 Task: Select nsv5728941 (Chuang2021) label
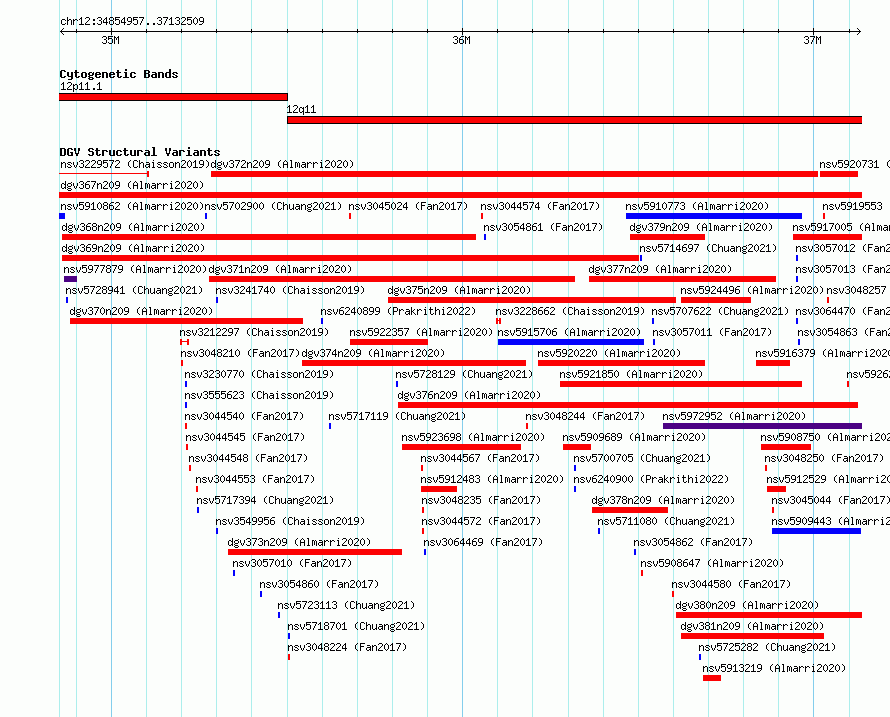pos(134,290)
